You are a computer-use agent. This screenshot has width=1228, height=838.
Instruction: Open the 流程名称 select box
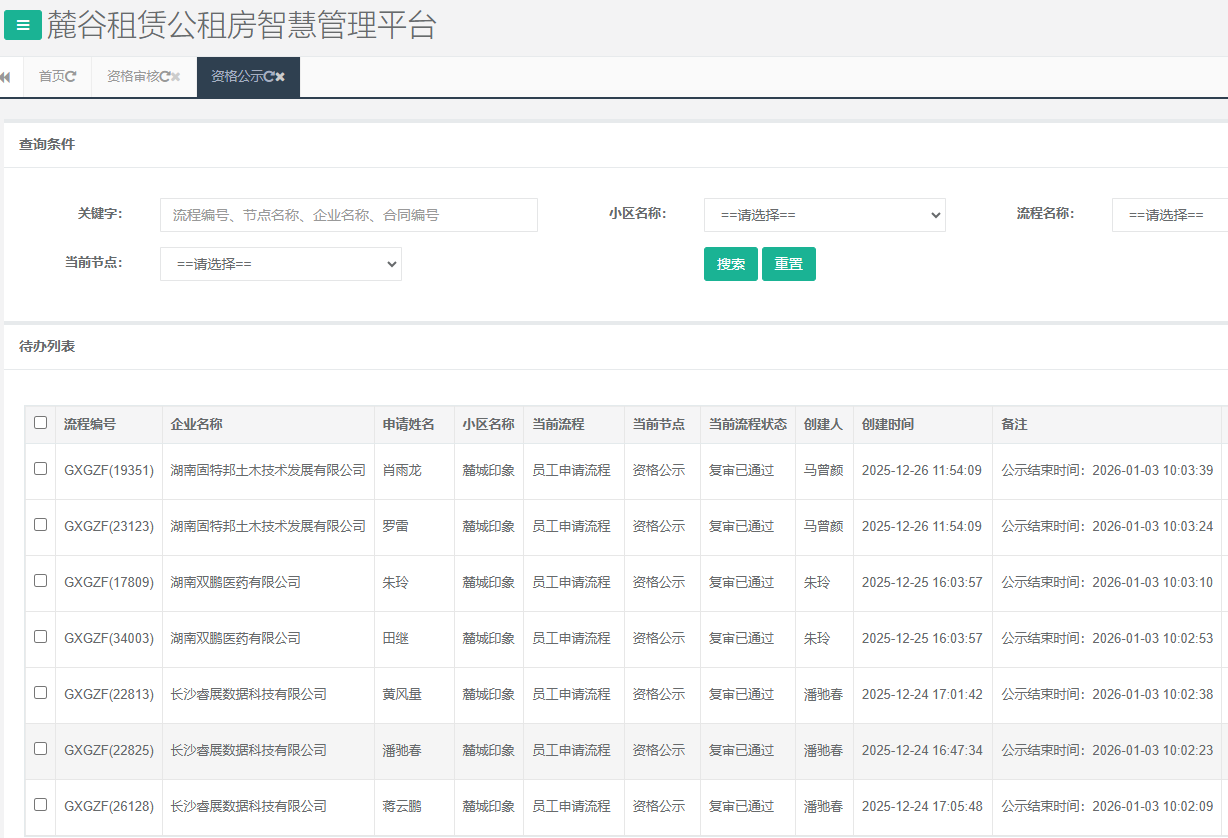[1168, 215]
